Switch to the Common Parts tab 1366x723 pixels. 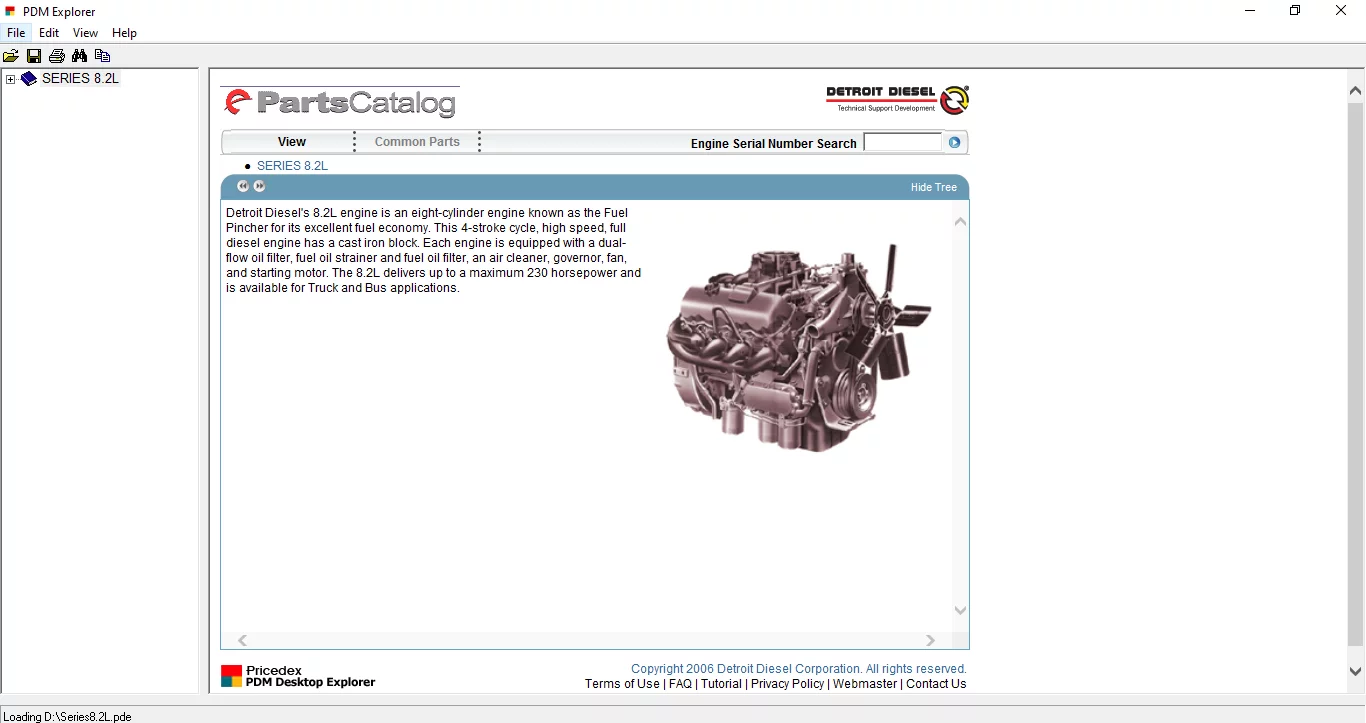[416, 141]
